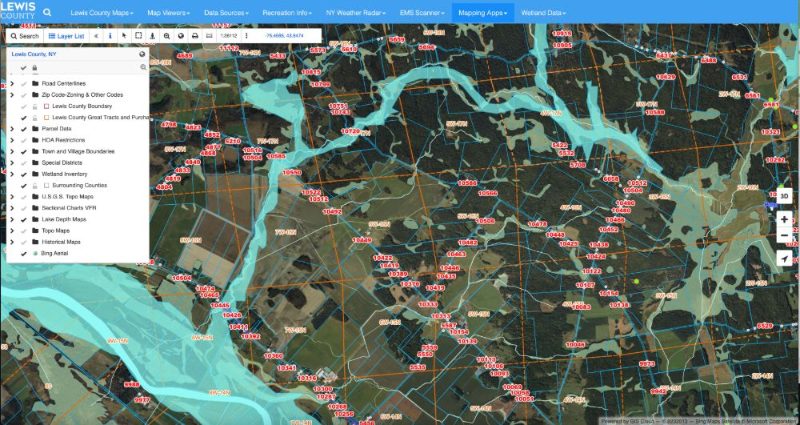The image size is (800, 425).
Task: Click the red Lewis County Boundary legend swatch
Action: pyautogui.click(x=46, y=106)
